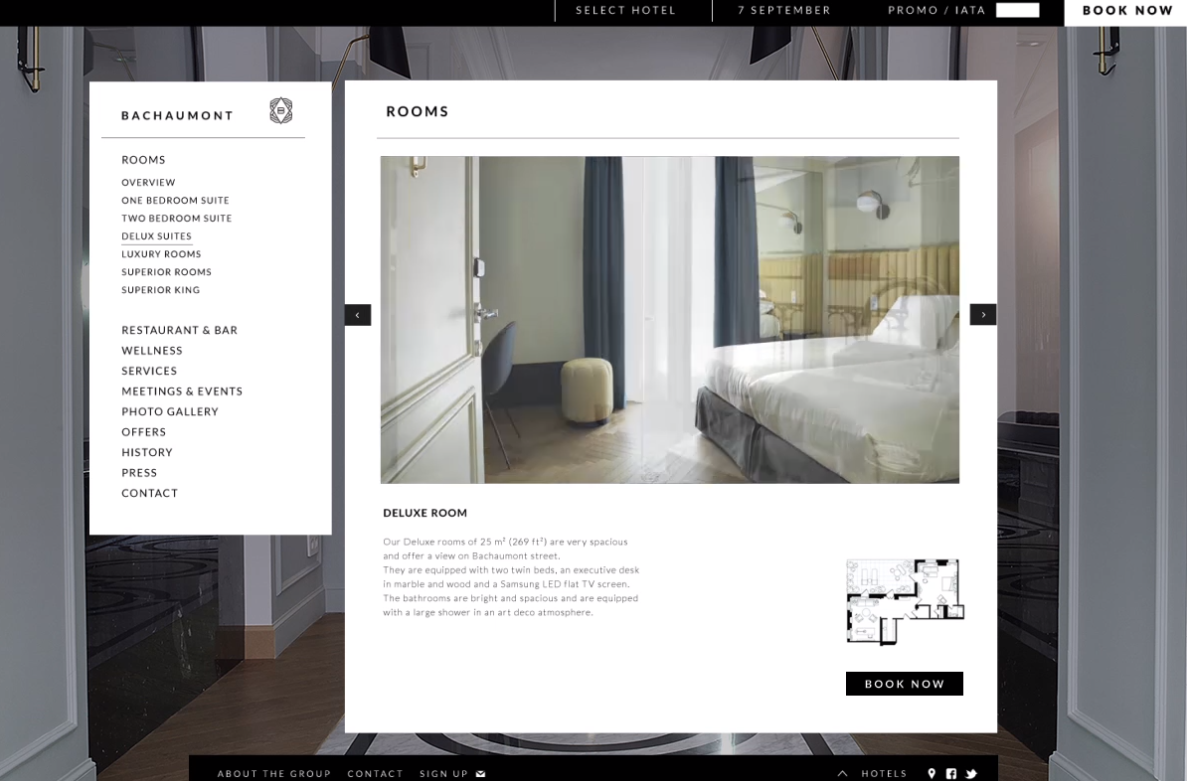Screen dimensions: 1187x781
Task: Advance to next room photo arrow
Action: (x=983, y=315)
